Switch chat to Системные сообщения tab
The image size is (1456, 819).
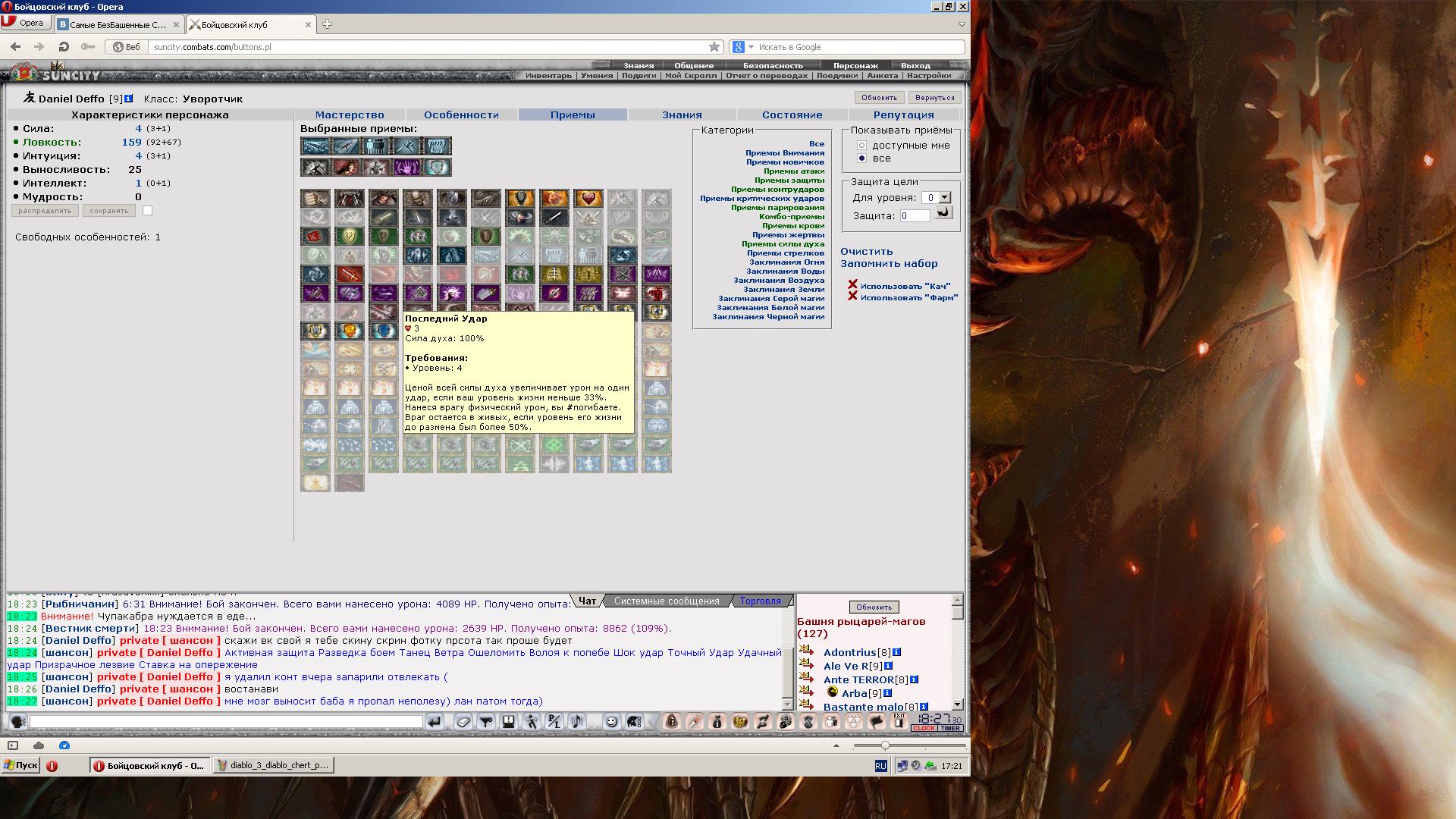(x=667, y=601)
